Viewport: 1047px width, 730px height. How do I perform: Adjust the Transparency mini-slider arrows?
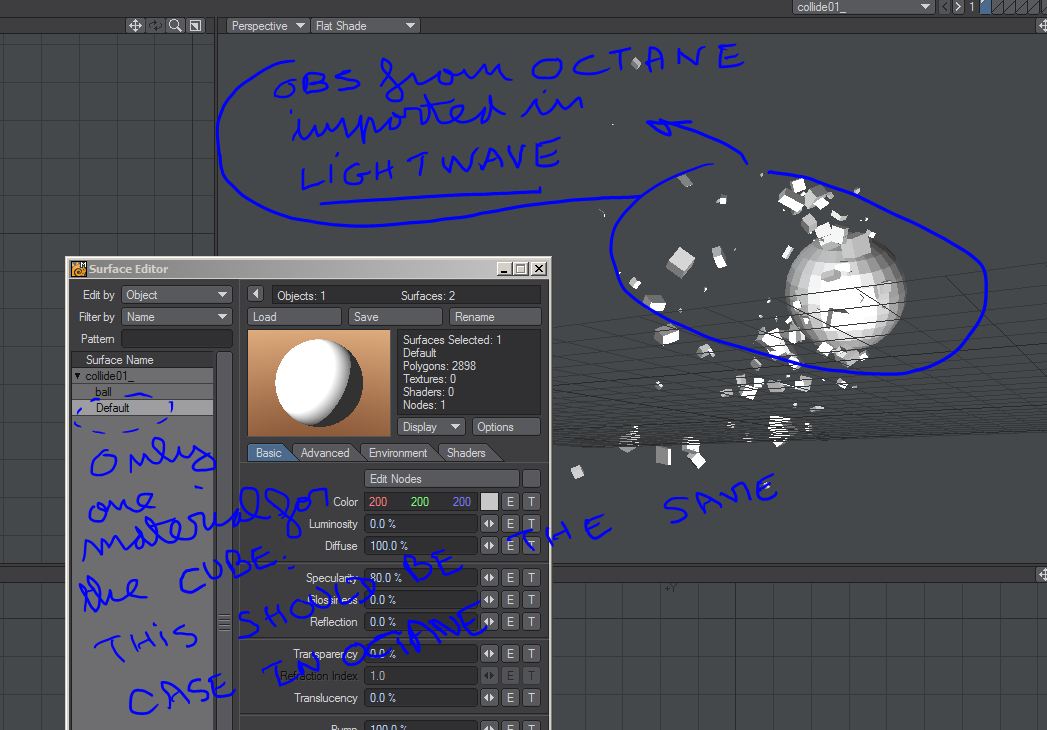489,654
